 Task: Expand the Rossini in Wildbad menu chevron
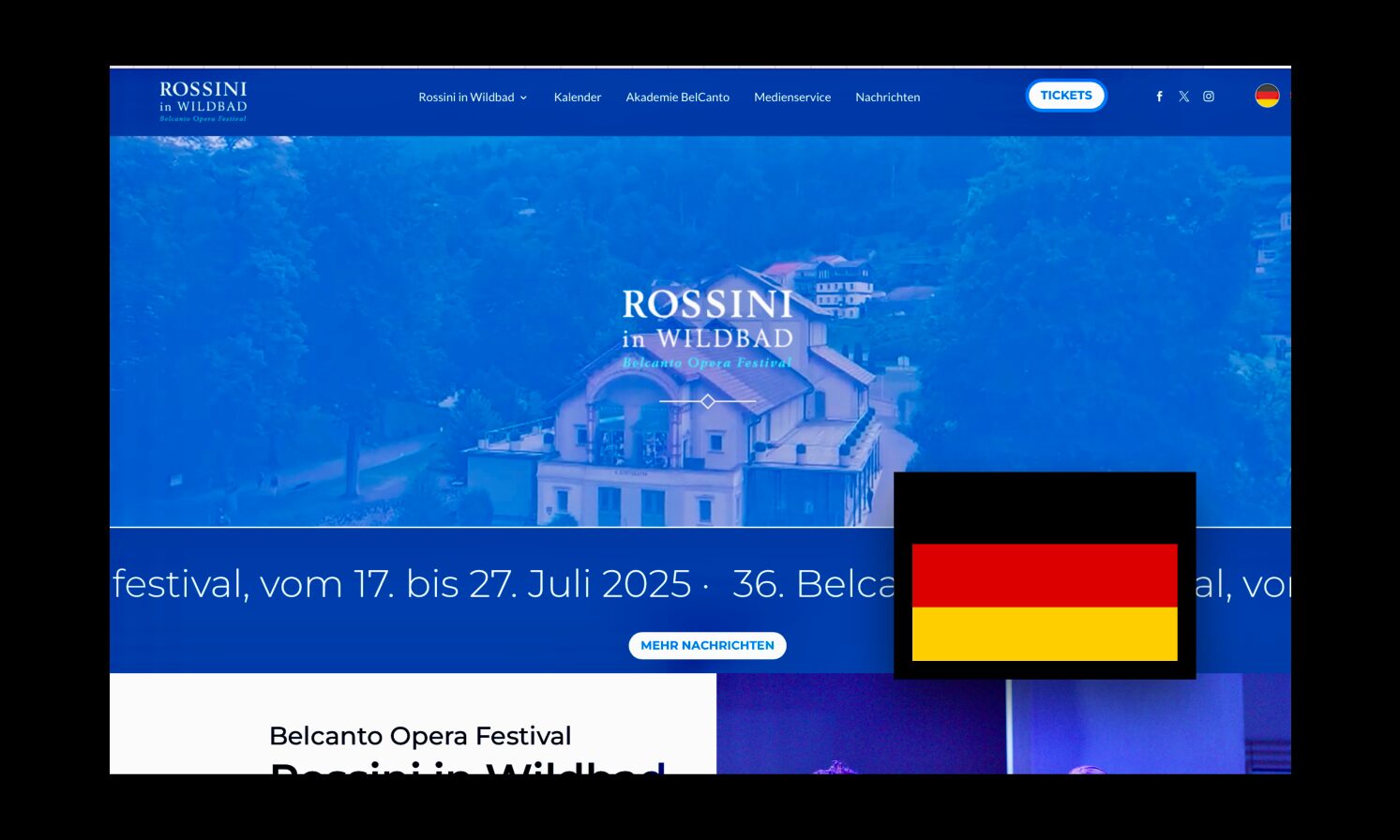pos(523,97)
